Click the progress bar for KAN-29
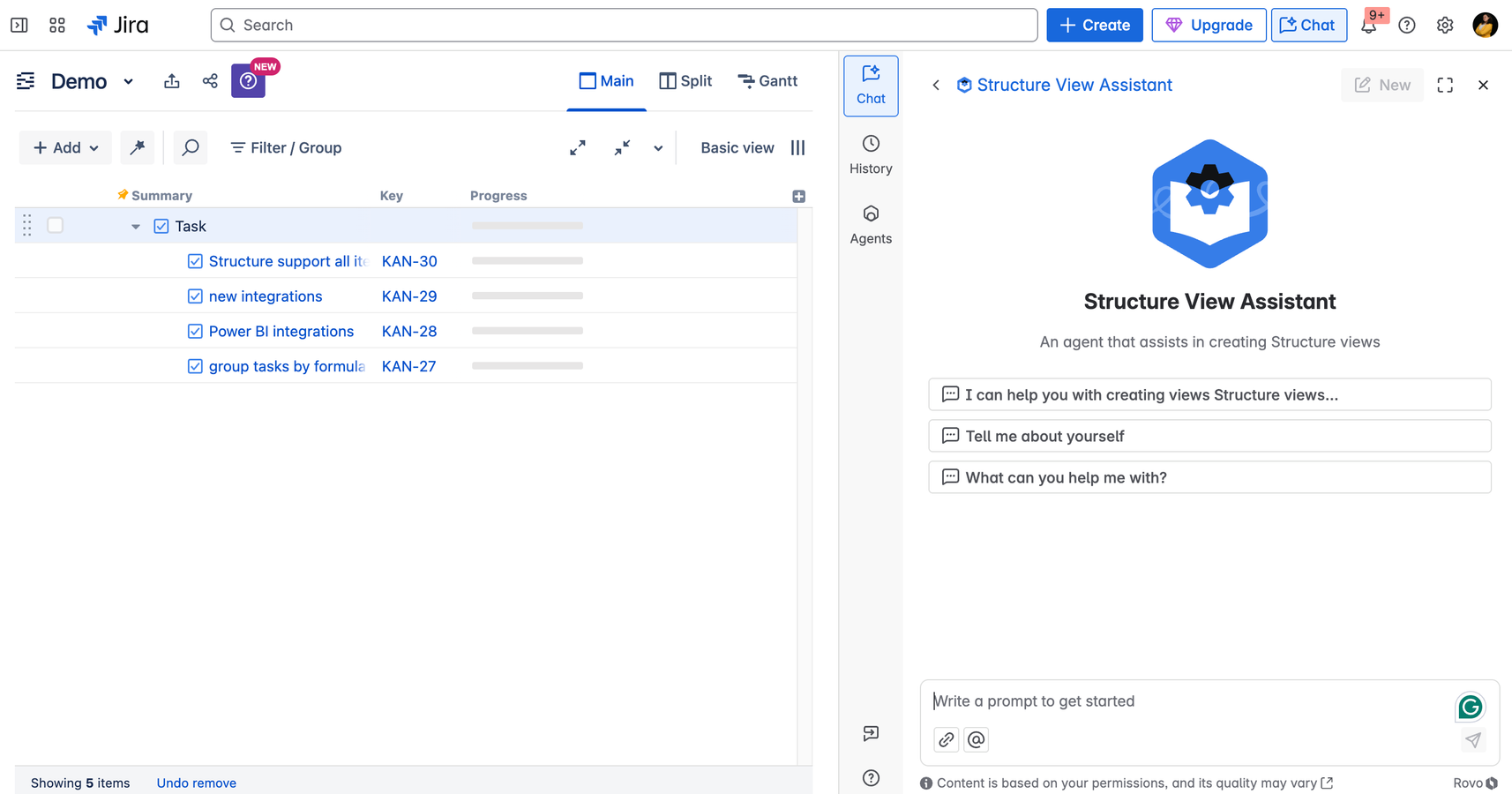This screenshot has width=1512, height=794. [x=528, y=296]
